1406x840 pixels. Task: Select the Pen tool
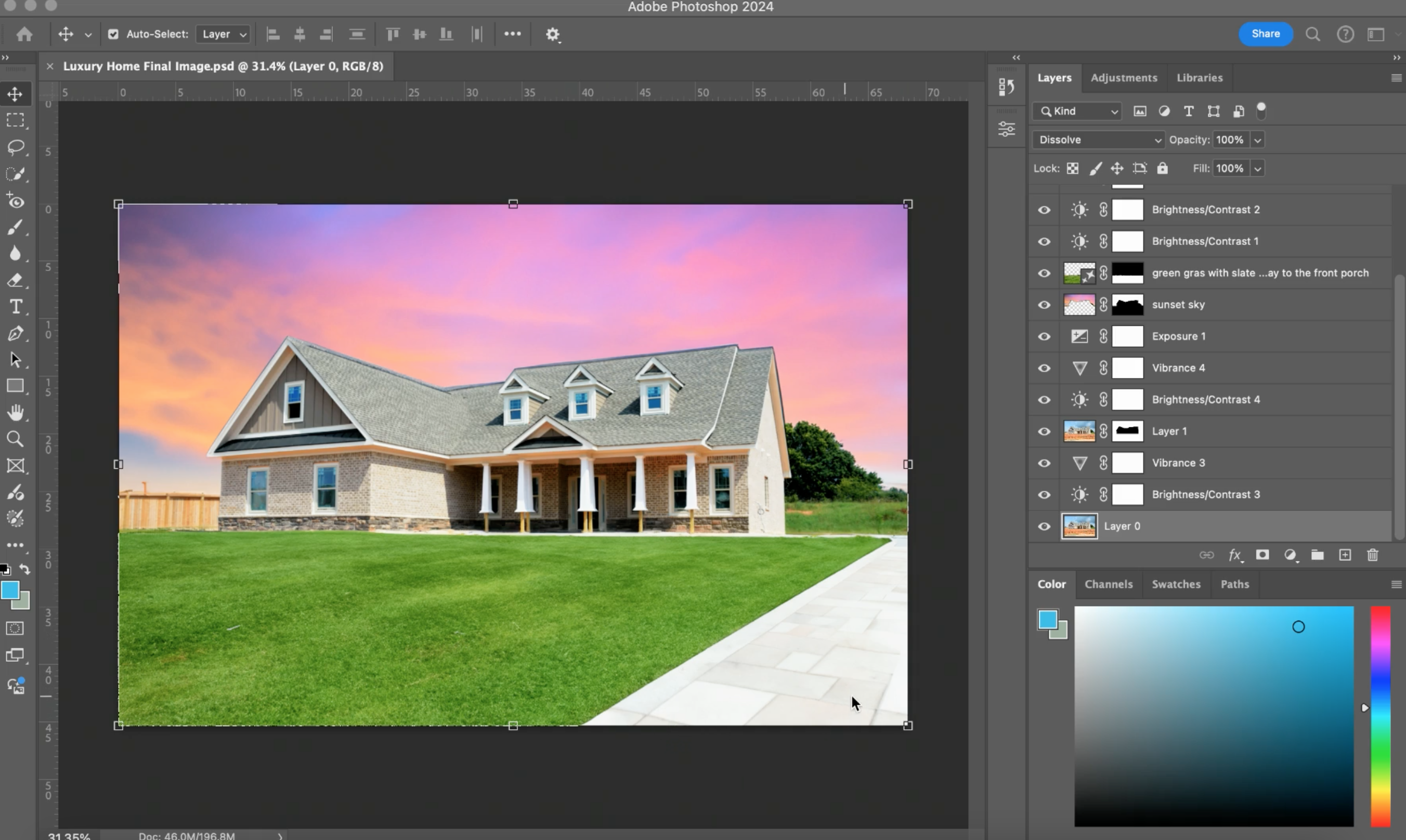[15, 333]
